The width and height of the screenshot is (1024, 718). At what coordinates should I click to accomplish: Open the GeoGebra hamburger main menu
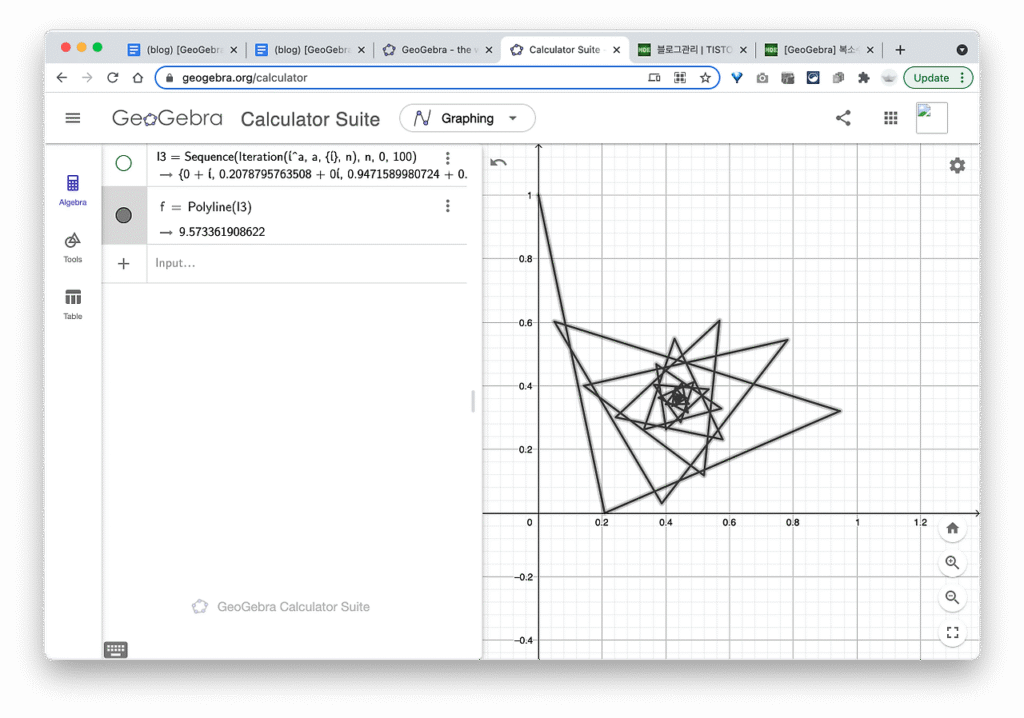point(72,118)
